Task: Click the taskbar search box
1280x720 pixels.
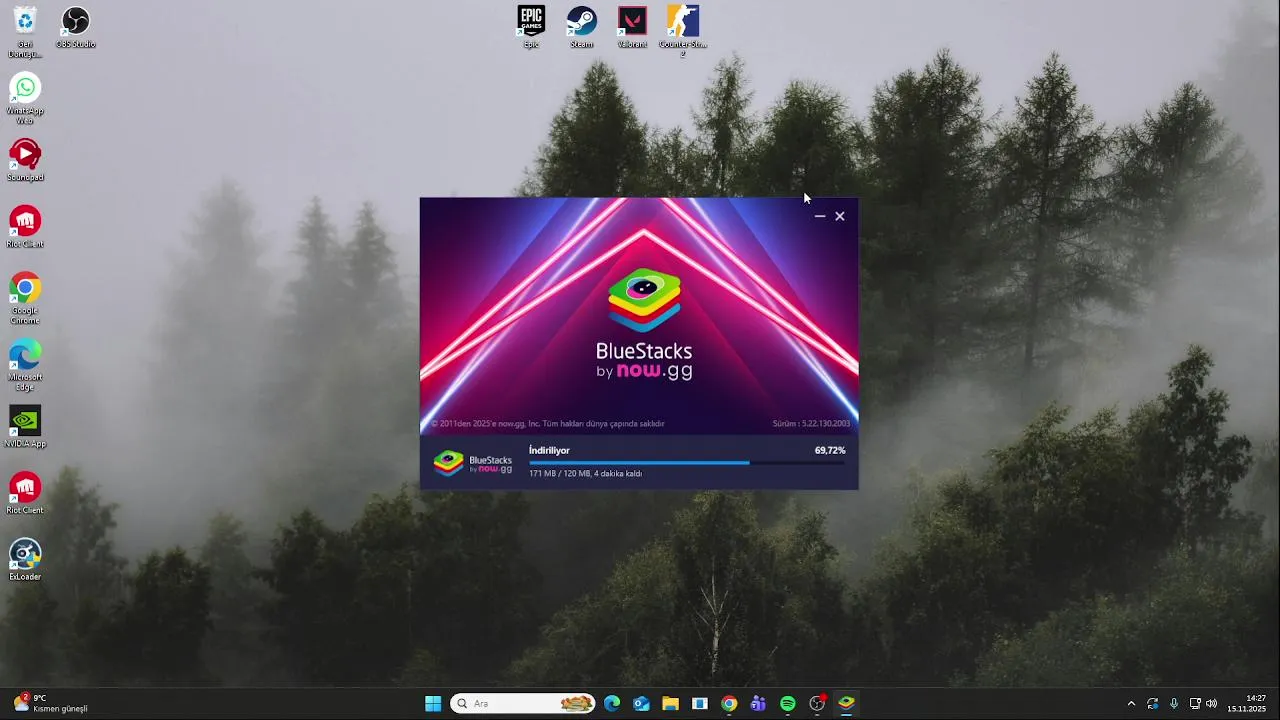Action: (522, 704)
